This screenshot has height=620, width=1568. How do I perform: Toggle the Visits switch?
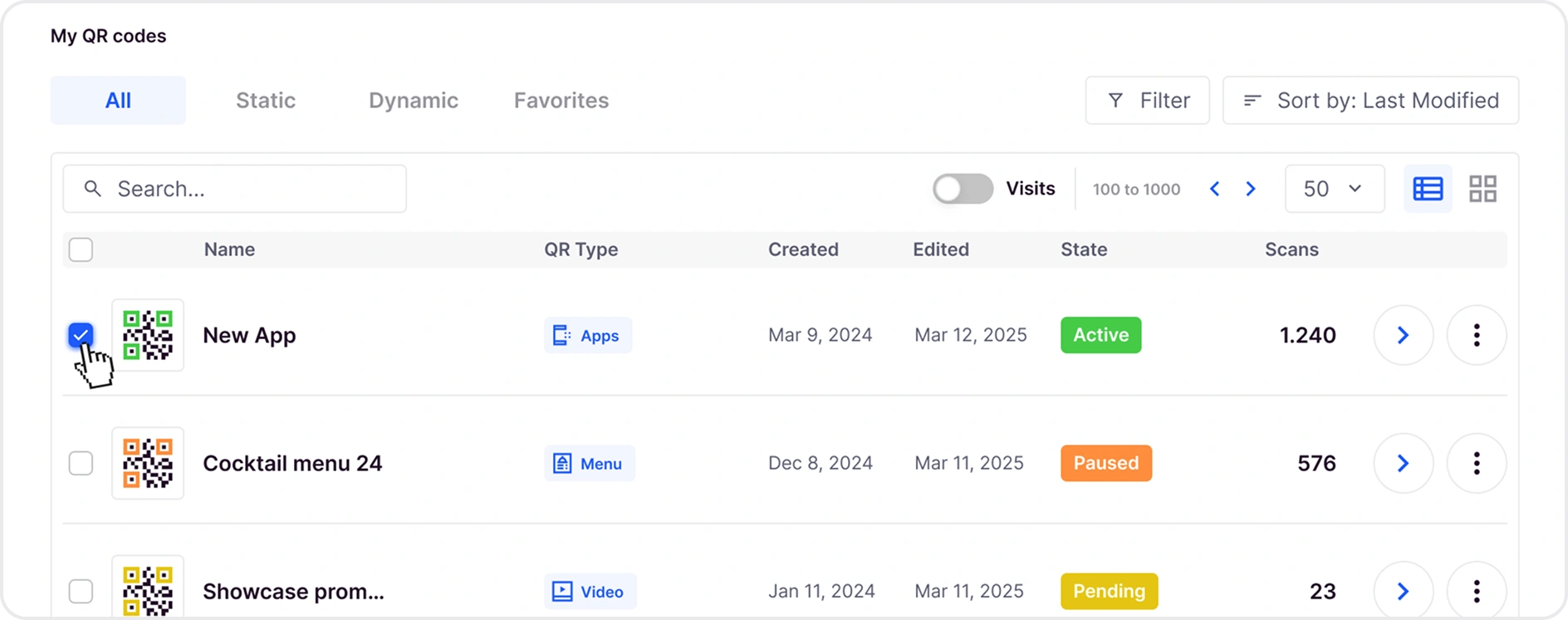963,189
